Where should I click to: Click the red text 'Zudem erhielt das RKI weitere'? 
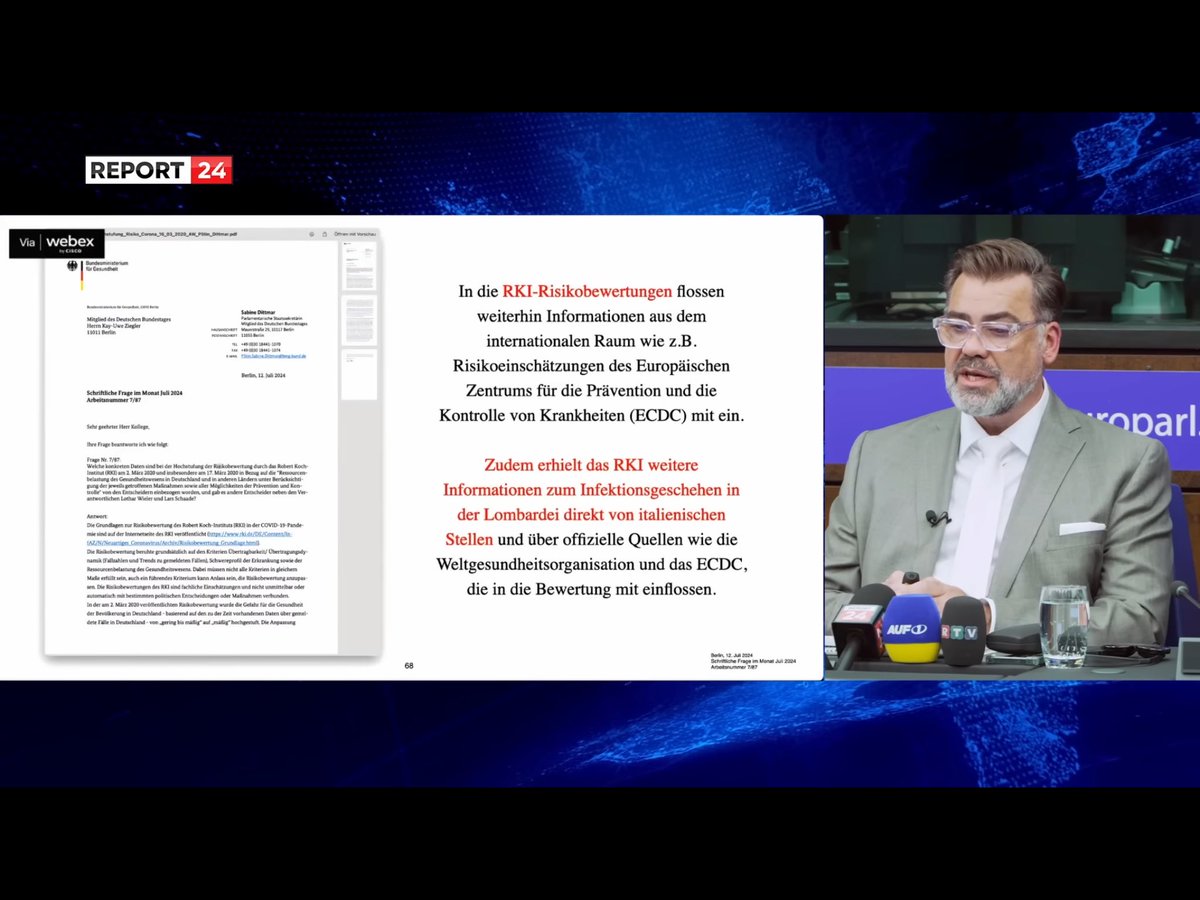click(x=591, y=465)
